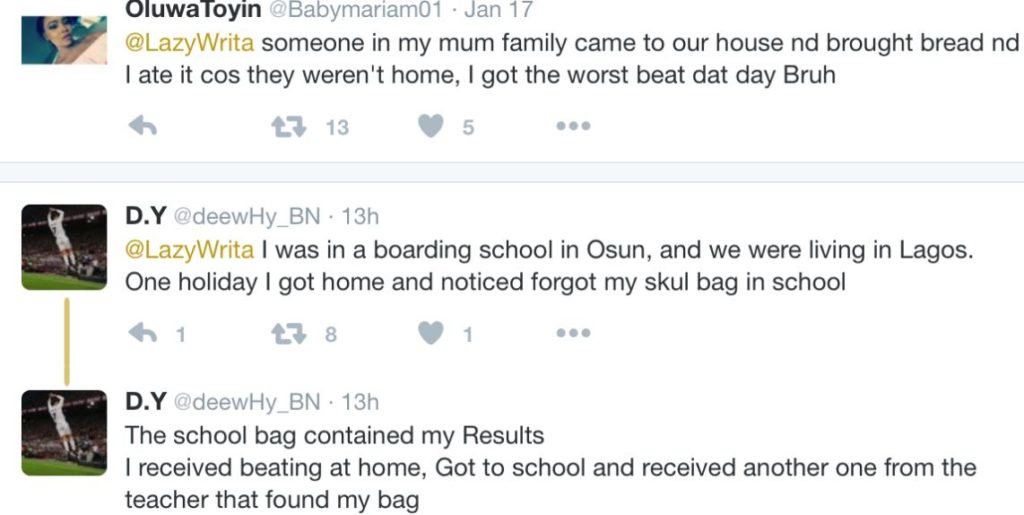The width and height of the screenshot is (1024, 515).
Task: Reply to D.Y's boarding school tweet
Action: click(143, 334)
